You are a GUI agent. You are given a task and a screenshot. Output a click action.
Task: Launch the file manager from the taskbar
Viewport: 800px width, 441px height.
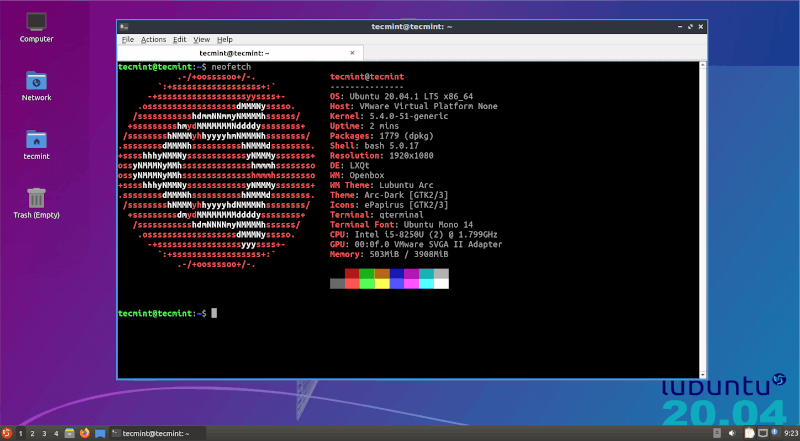pos(70,433)
